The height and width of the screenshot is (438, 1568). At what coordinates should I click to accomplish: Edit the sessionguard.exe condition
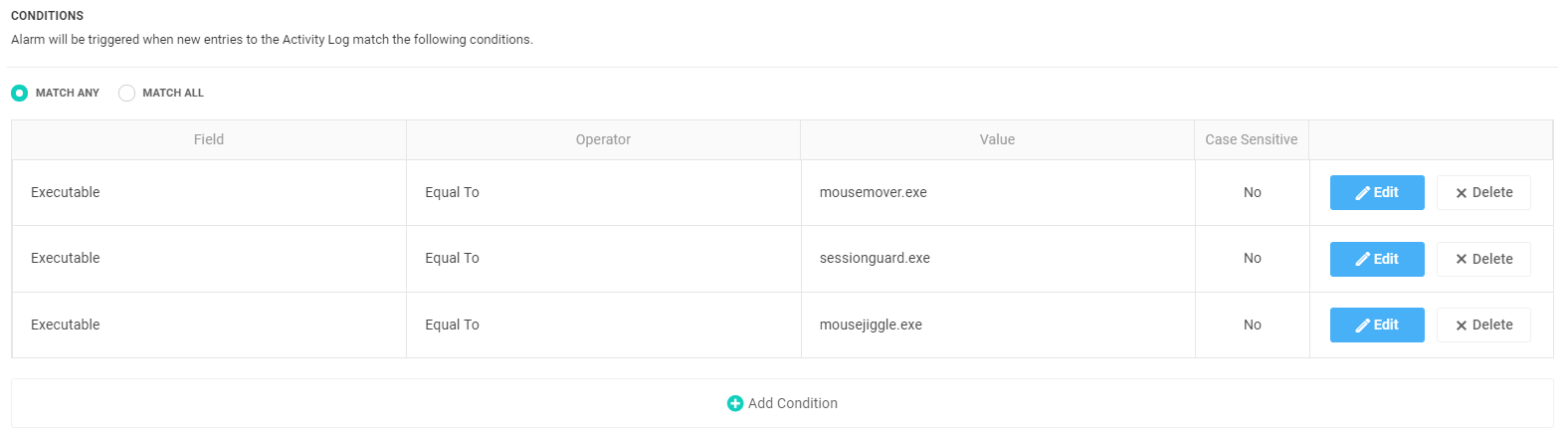1377,259
